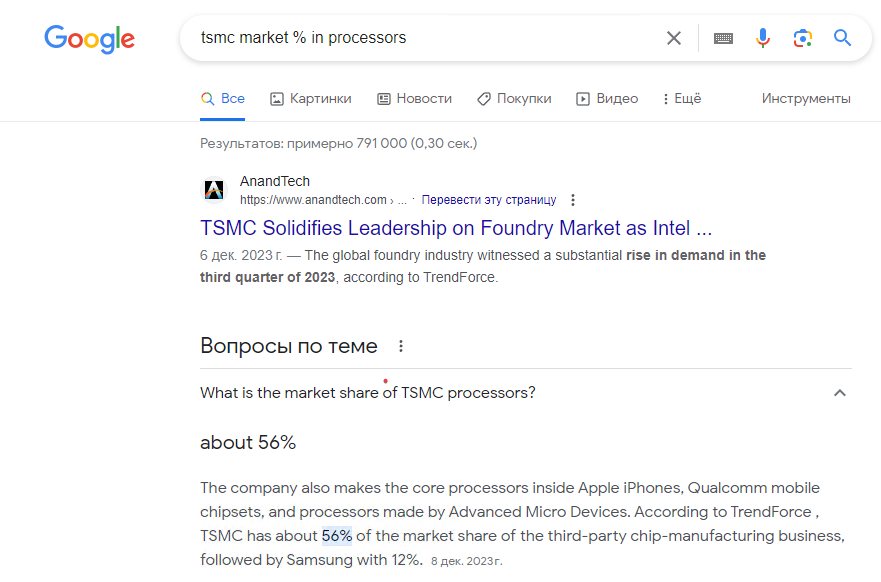Open the Покупки tab
The image size is (881, 582).
[x=514, y=98]
